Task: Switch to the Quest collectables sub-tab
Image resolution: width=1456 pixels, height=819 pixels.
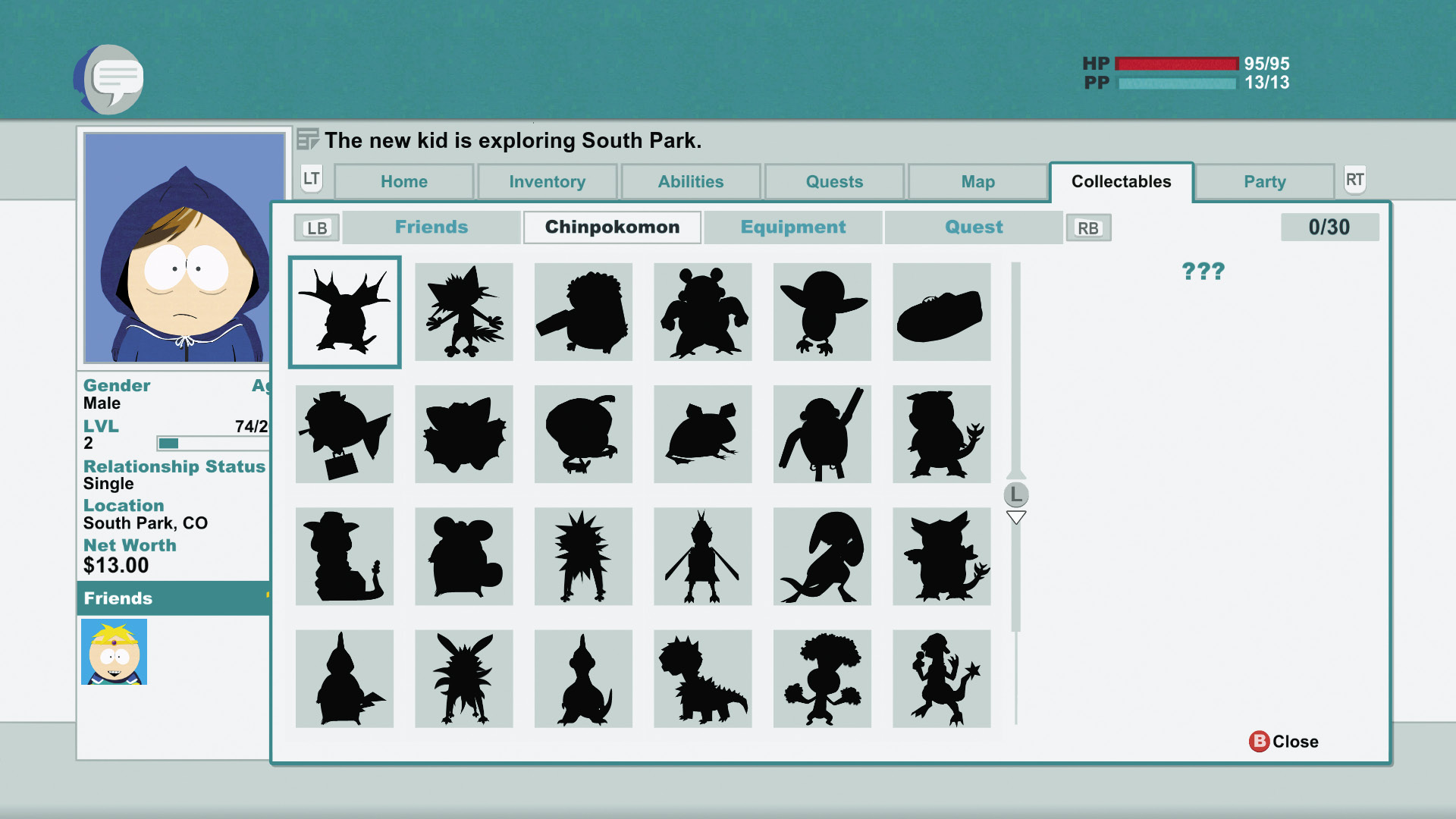Action: click(974, 227)
